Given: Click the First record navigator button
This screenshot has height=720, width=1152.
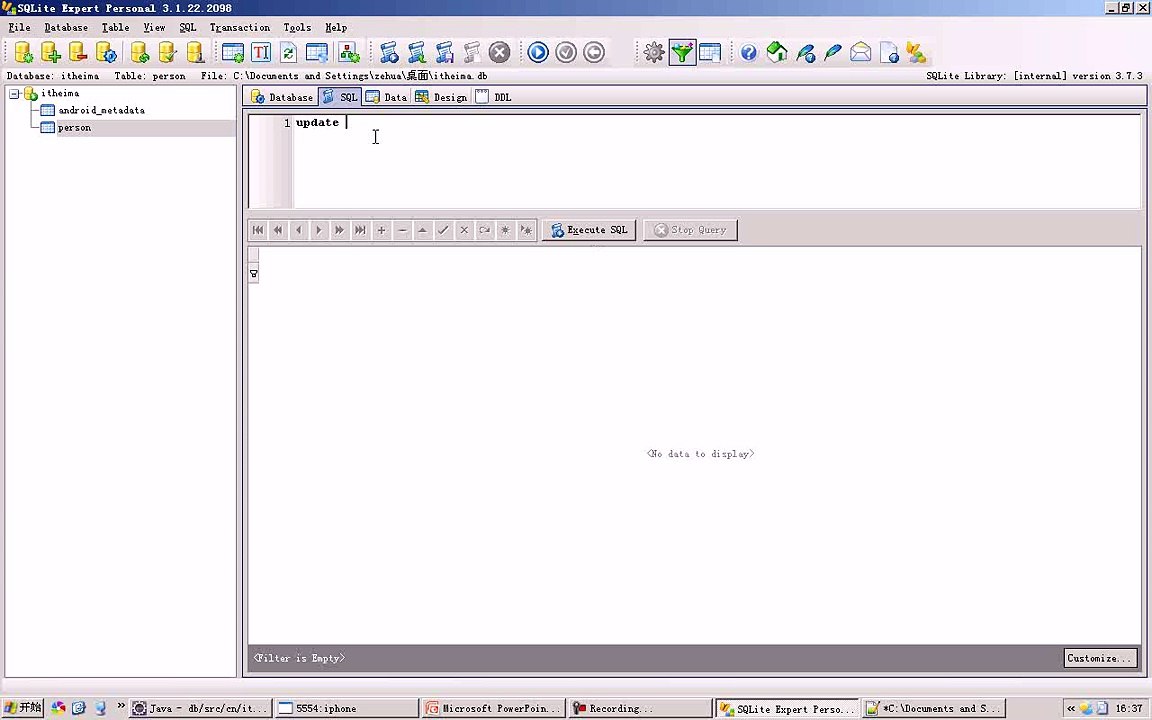Looking at the screenshot, I should [x=258, y=230].
